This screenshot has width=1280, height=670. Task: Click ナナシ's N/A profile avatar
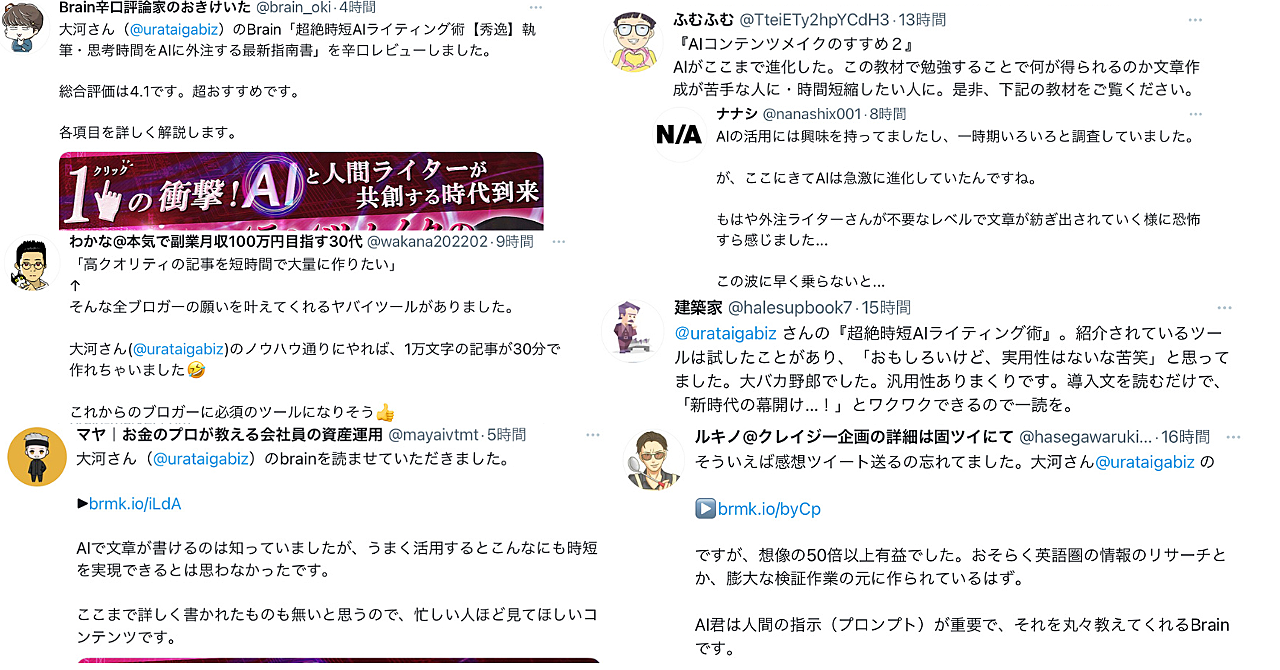coord(679,134)
